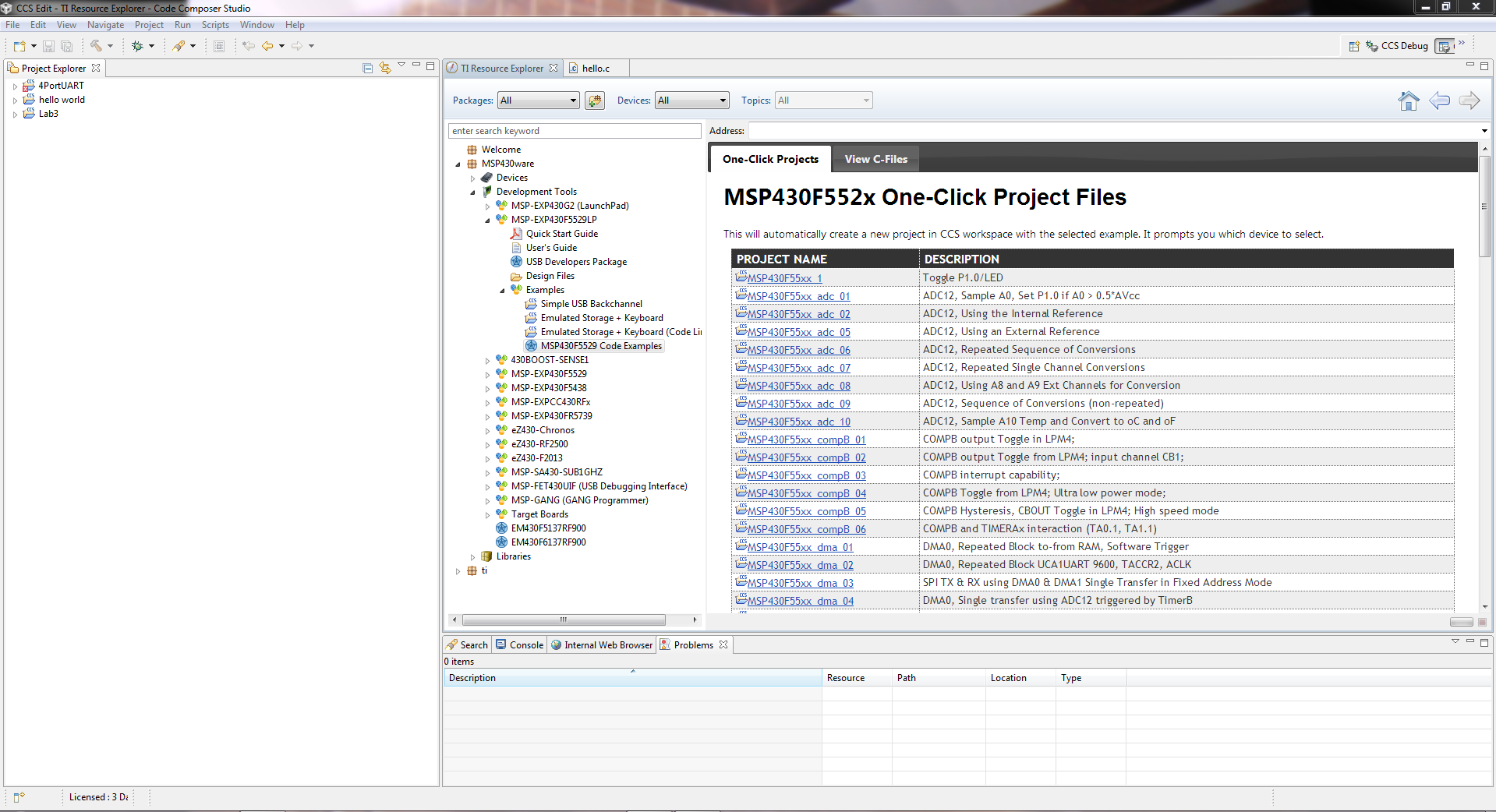Switch to the CCS Debug perspective

point(1397,46)
